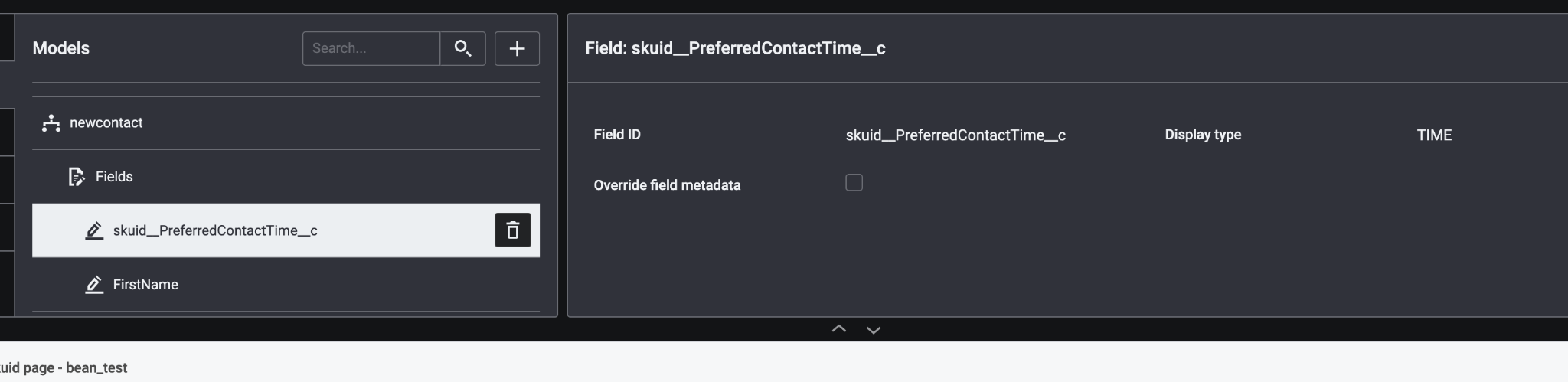Click the Override field metadata label
The height and width of the screenshot is (382, 1568).
(x=667, y=185)
